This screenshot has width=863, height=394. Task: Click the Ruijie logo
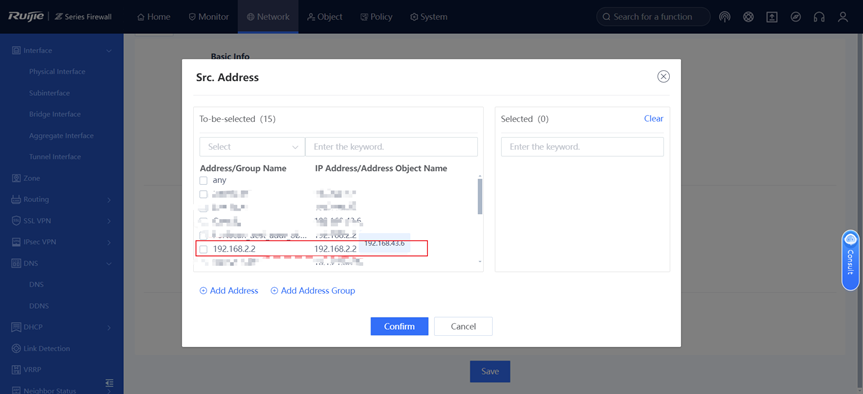coord(25,17)
